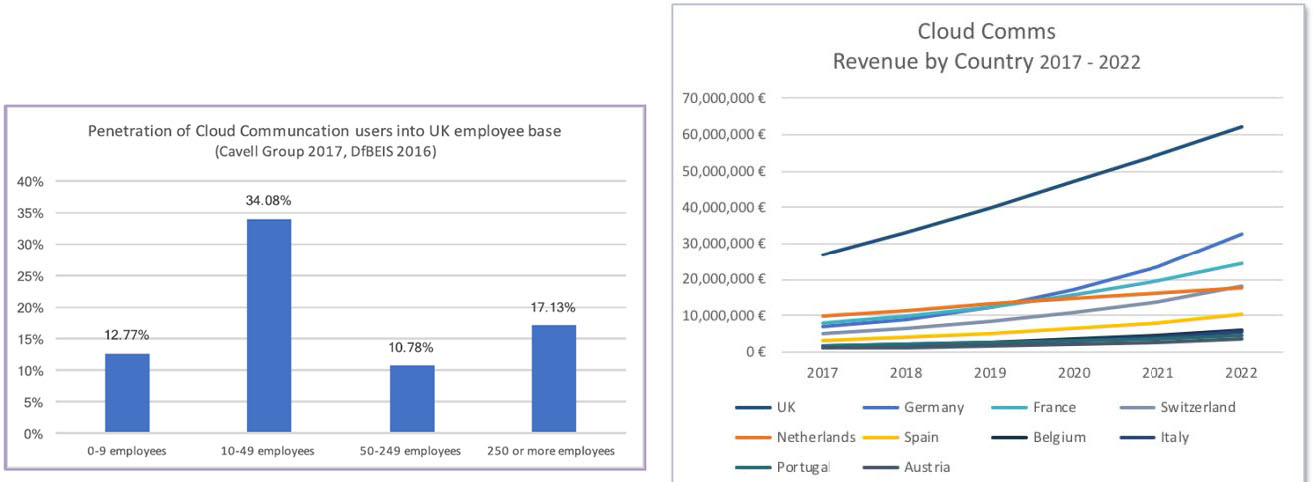Viewport: 1314px width, 482px height.
Task: Click the 0-9 employees bar
Action: click(127, 394)
